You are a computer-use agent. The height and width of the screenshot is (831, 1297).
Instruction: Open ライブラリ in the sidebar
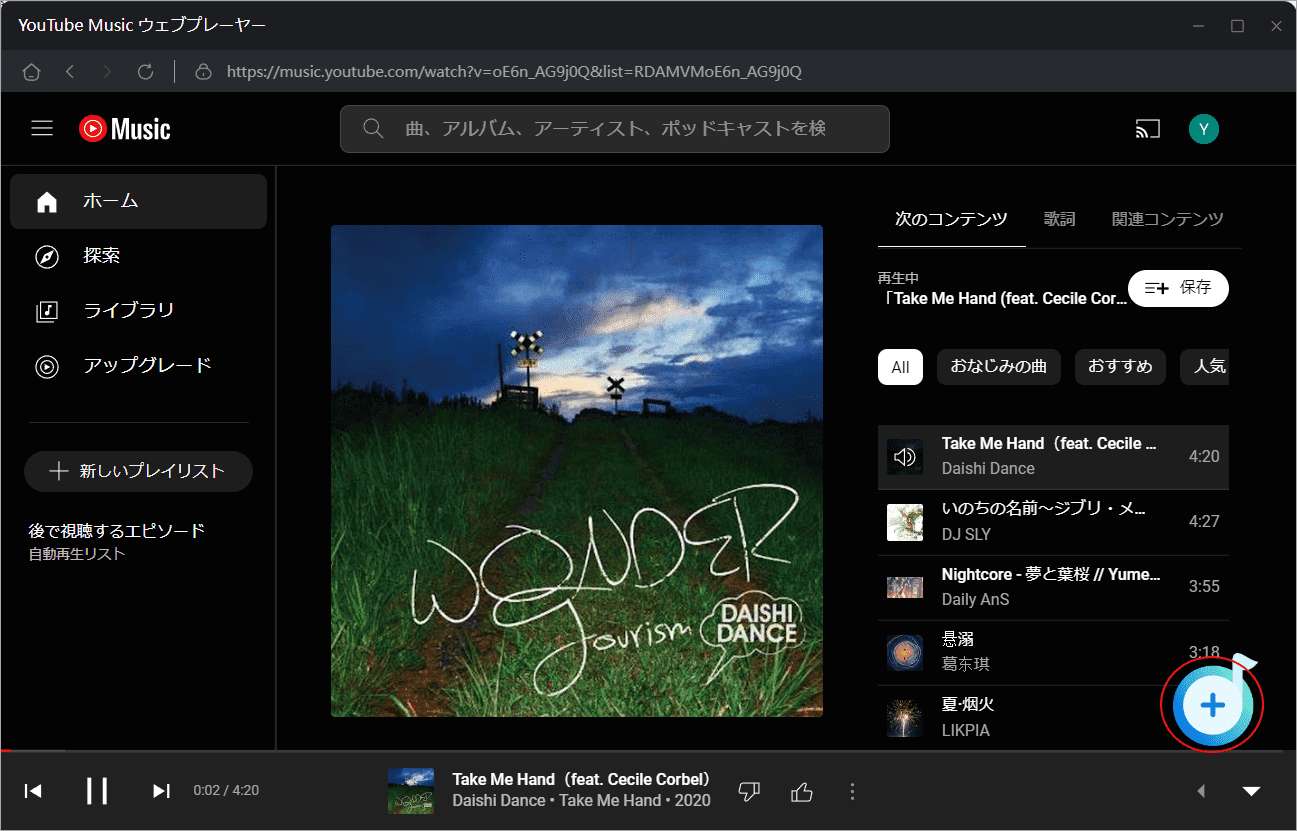point(138,311)
